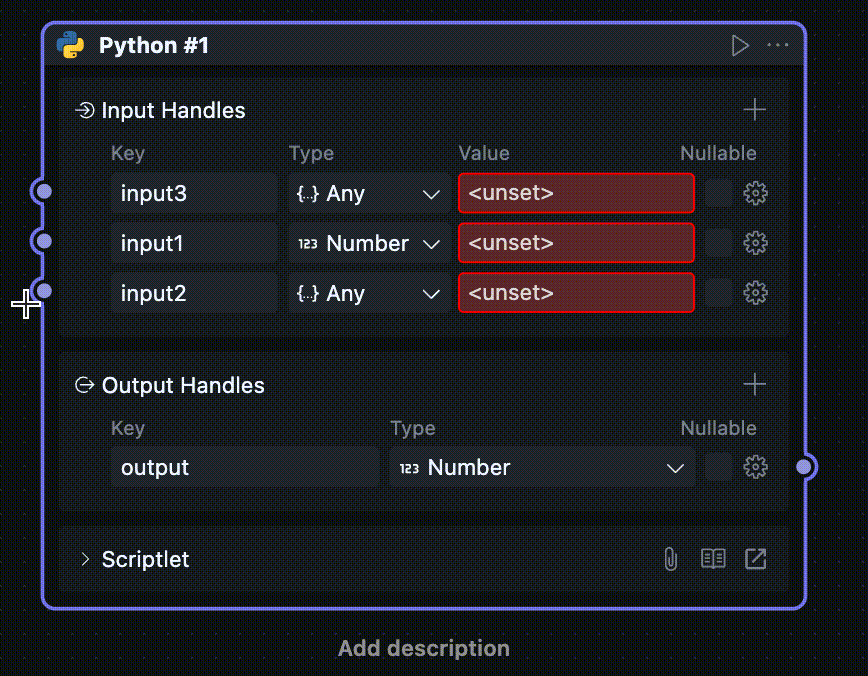Screen dimensions: 868x676
Task: Add a new output handle
Action: [x=755, y=385]
